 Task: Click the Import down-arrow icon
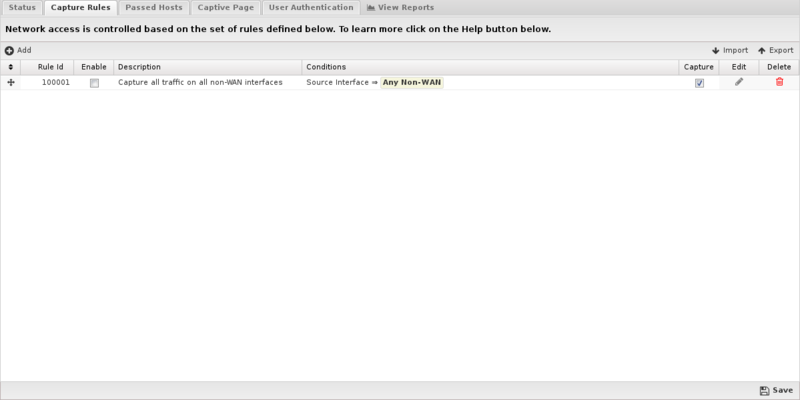[715, 51]
